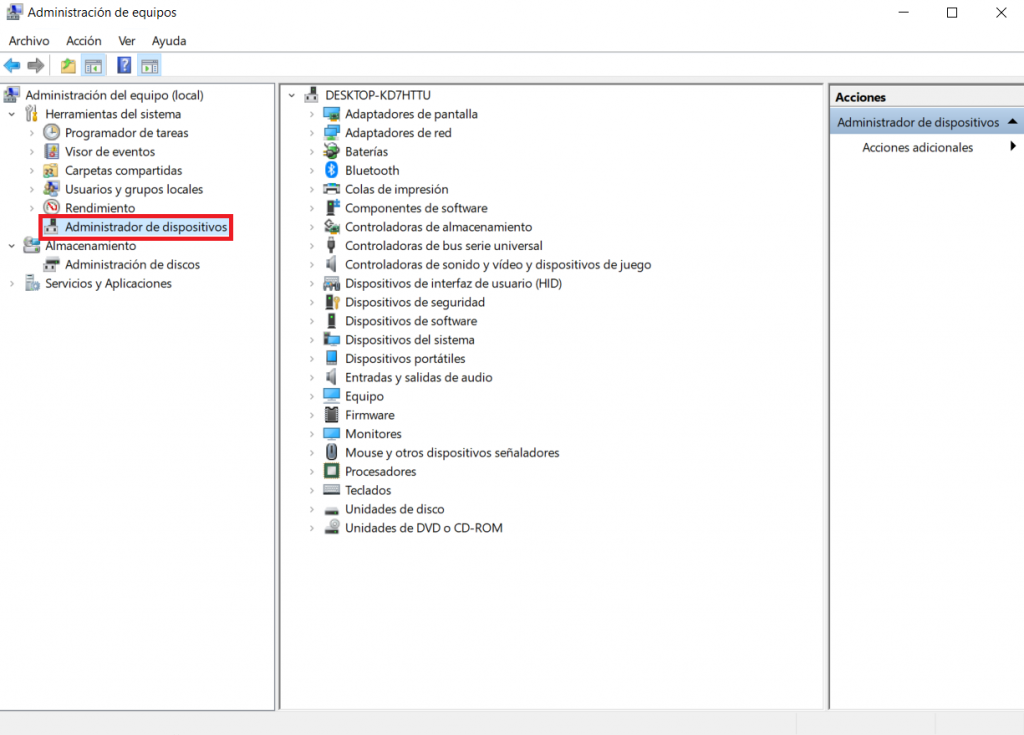Click the Baterías battery icon

tap(332, 152)
